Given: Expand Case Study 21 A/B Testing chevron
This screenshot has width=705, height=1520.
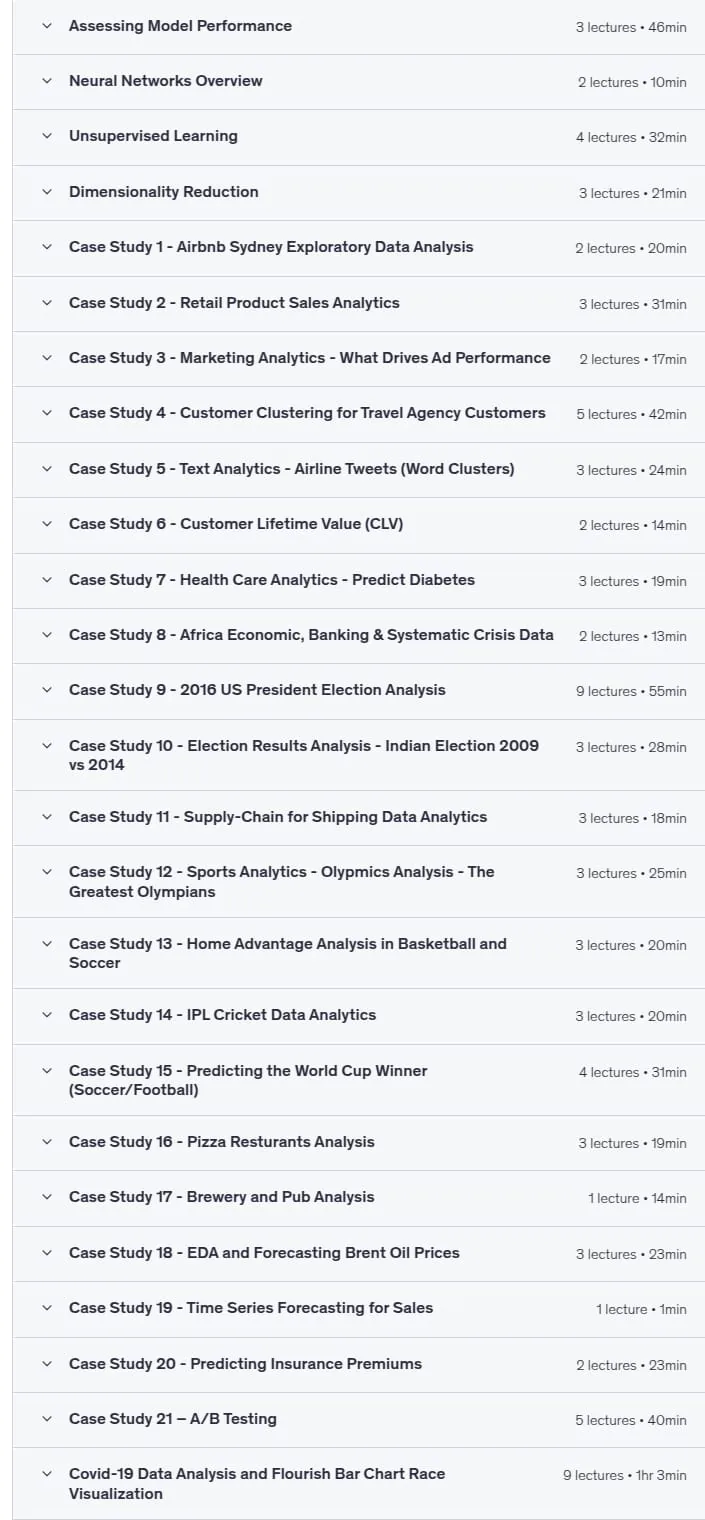Looking at the screenshot, I should pyautogui.click(x=46, y=1419).
